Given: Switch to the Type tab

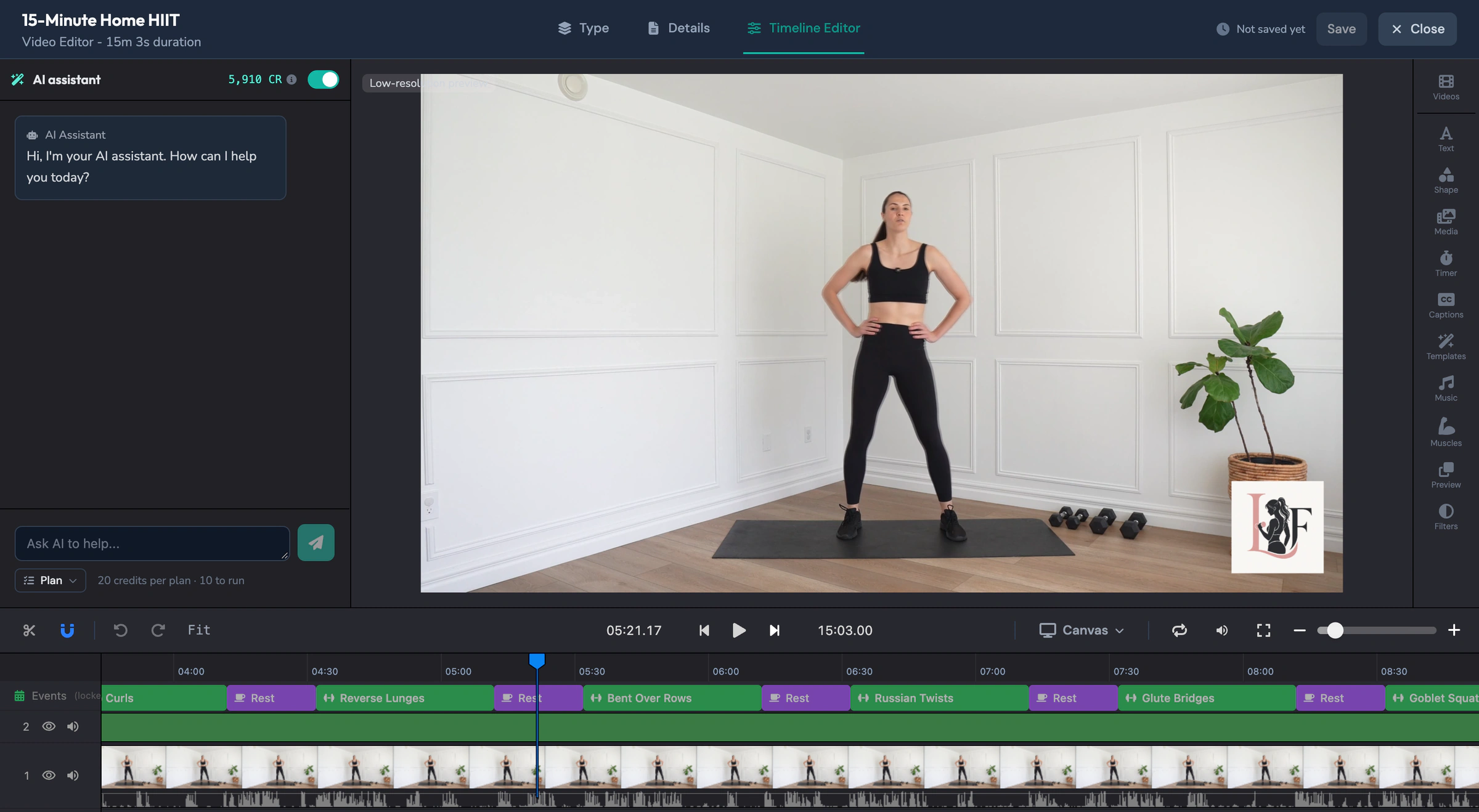Looking at the screenshot, I should click(583, 28).
